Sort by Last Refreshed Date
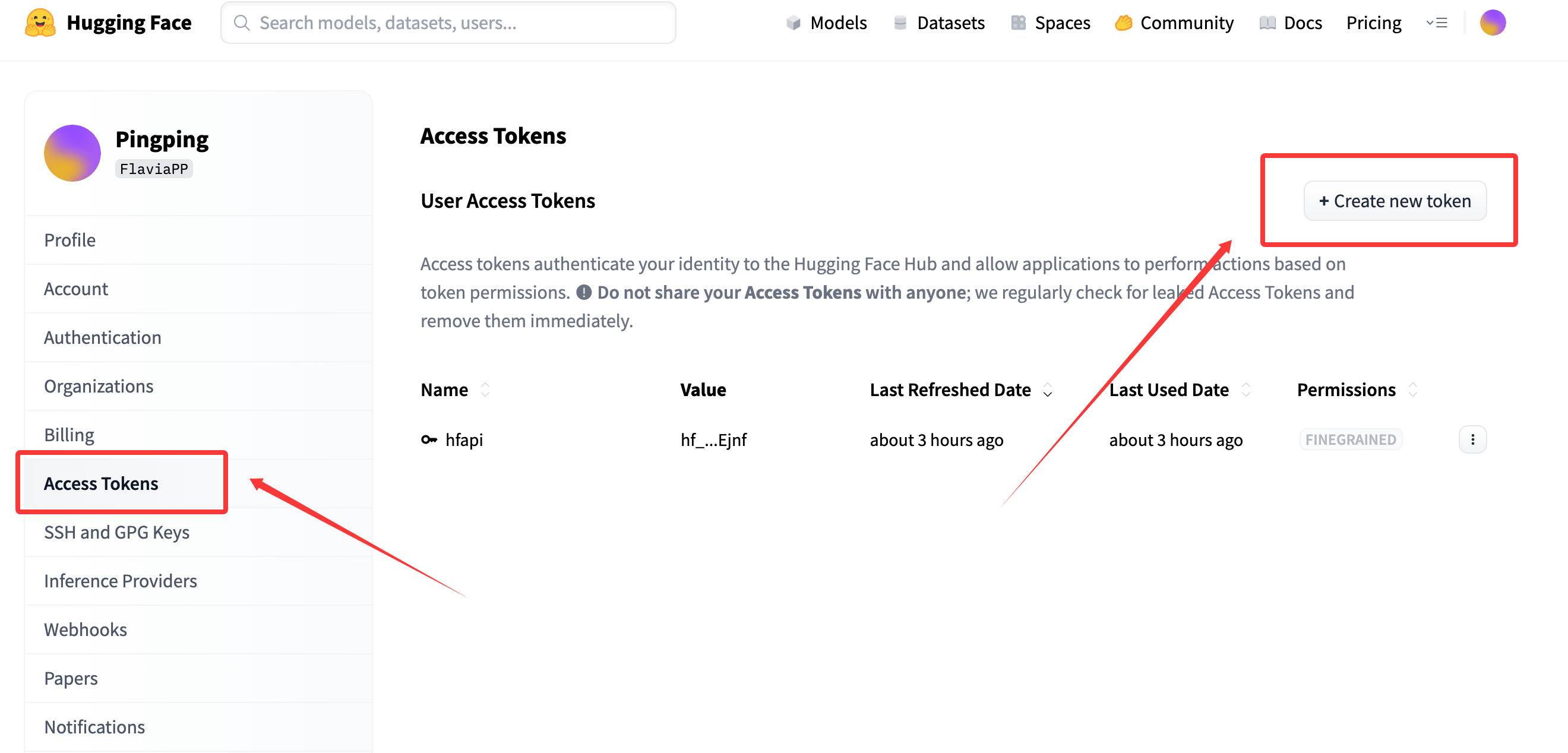 [x=1047, y=390]
